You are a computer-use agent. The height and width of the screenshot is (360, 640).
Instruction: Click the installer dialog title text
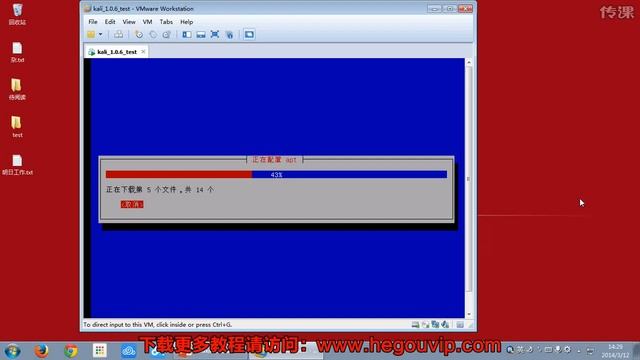pyautogui.click(x=274, y=160)
